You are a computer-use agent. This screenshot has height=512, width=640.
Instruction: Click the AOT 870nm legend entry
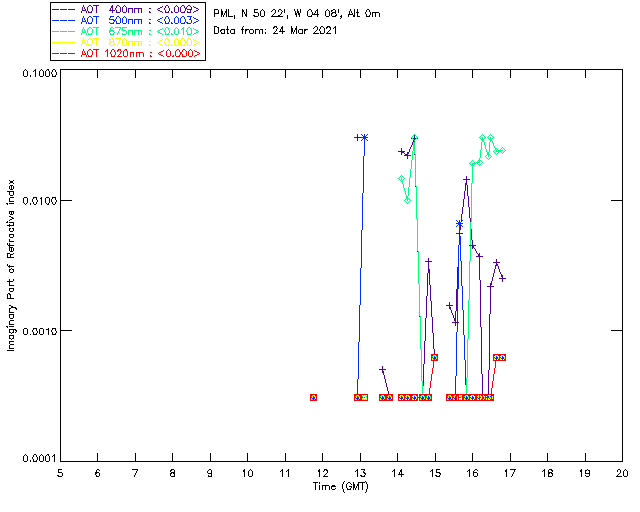(127, 42)
